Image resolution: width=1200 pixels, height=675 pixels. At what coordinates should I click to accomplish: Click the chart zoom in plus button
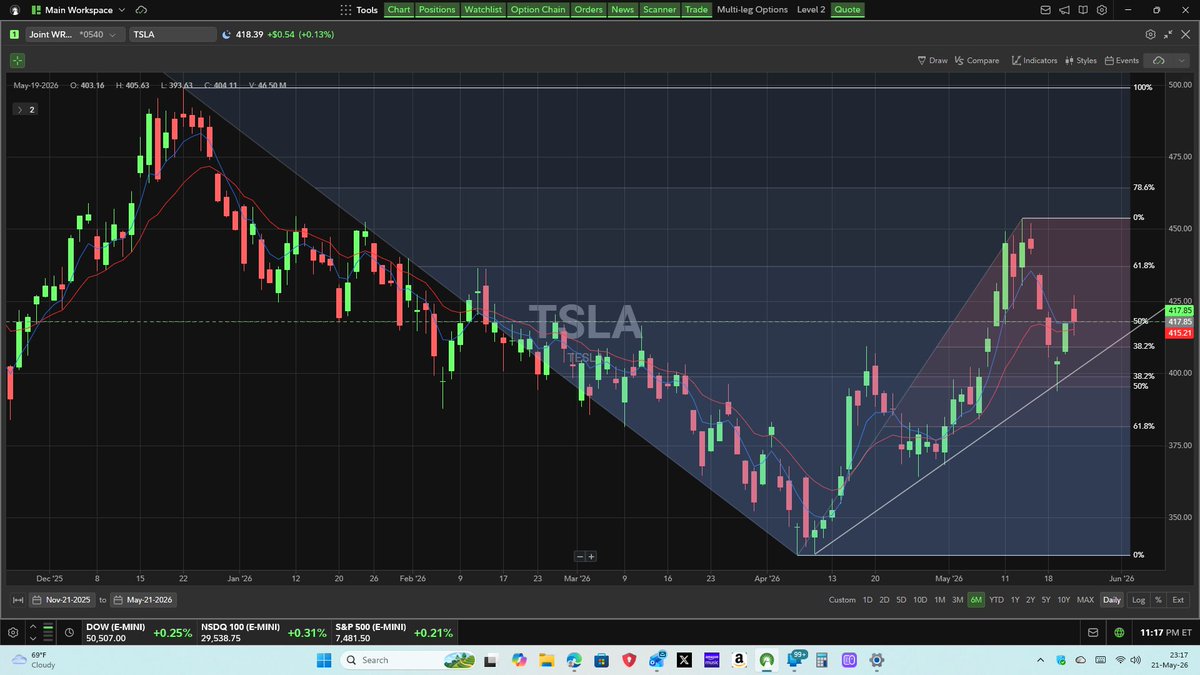[x=591, y=556]
